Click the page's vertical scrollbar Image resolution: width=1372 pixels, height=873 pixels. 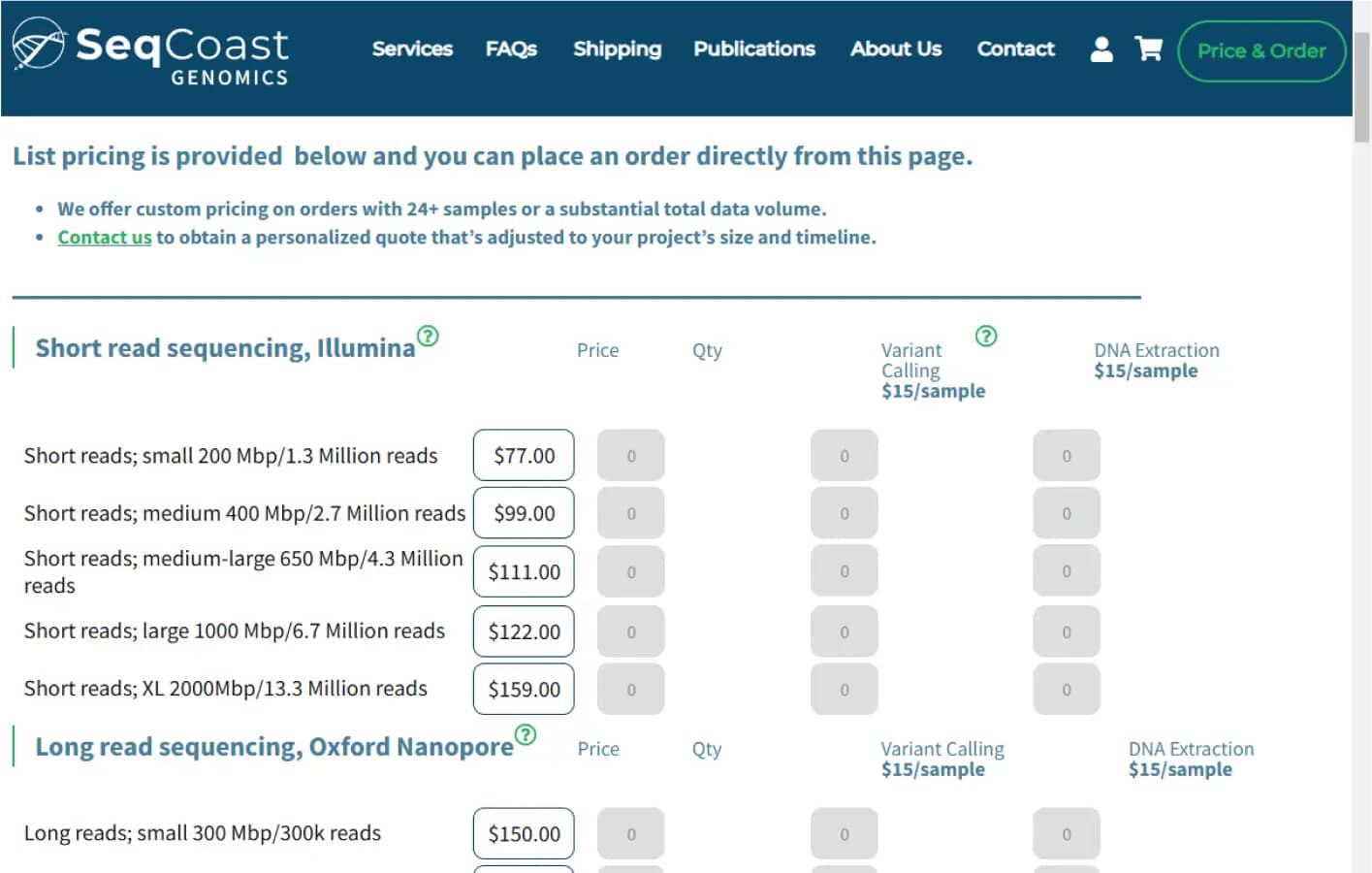coord(1361,87)
